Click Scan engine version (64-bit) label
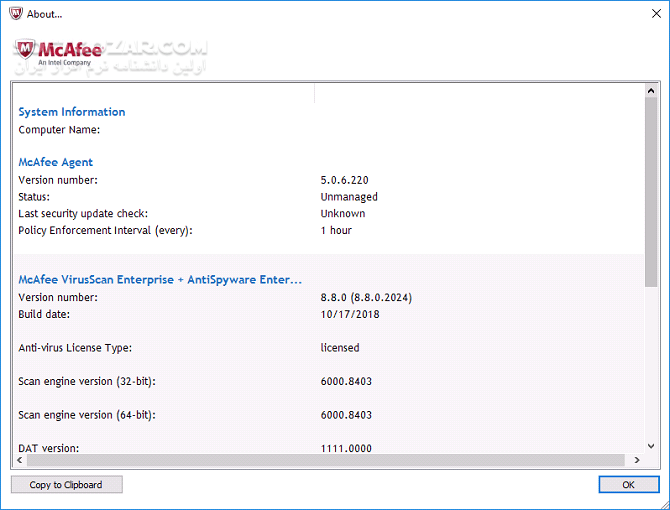Screen dimensions: 670x510 87,415
